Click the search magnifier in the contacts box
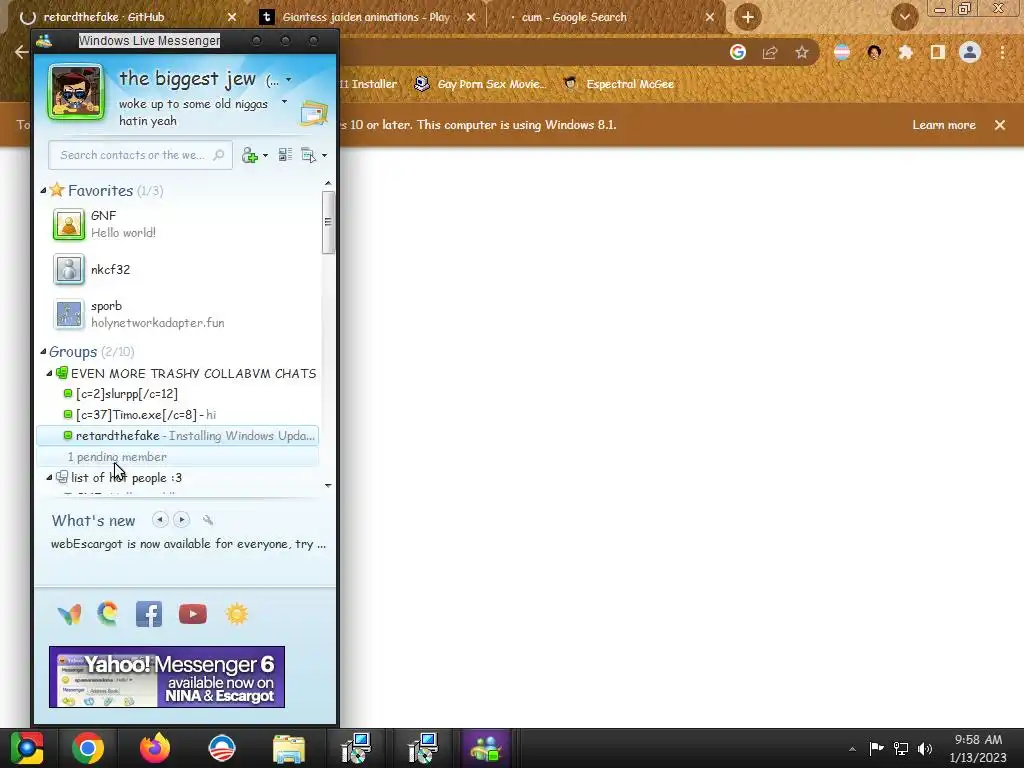Viewport: 1024px width, 768px height. (x=219, y=155)
